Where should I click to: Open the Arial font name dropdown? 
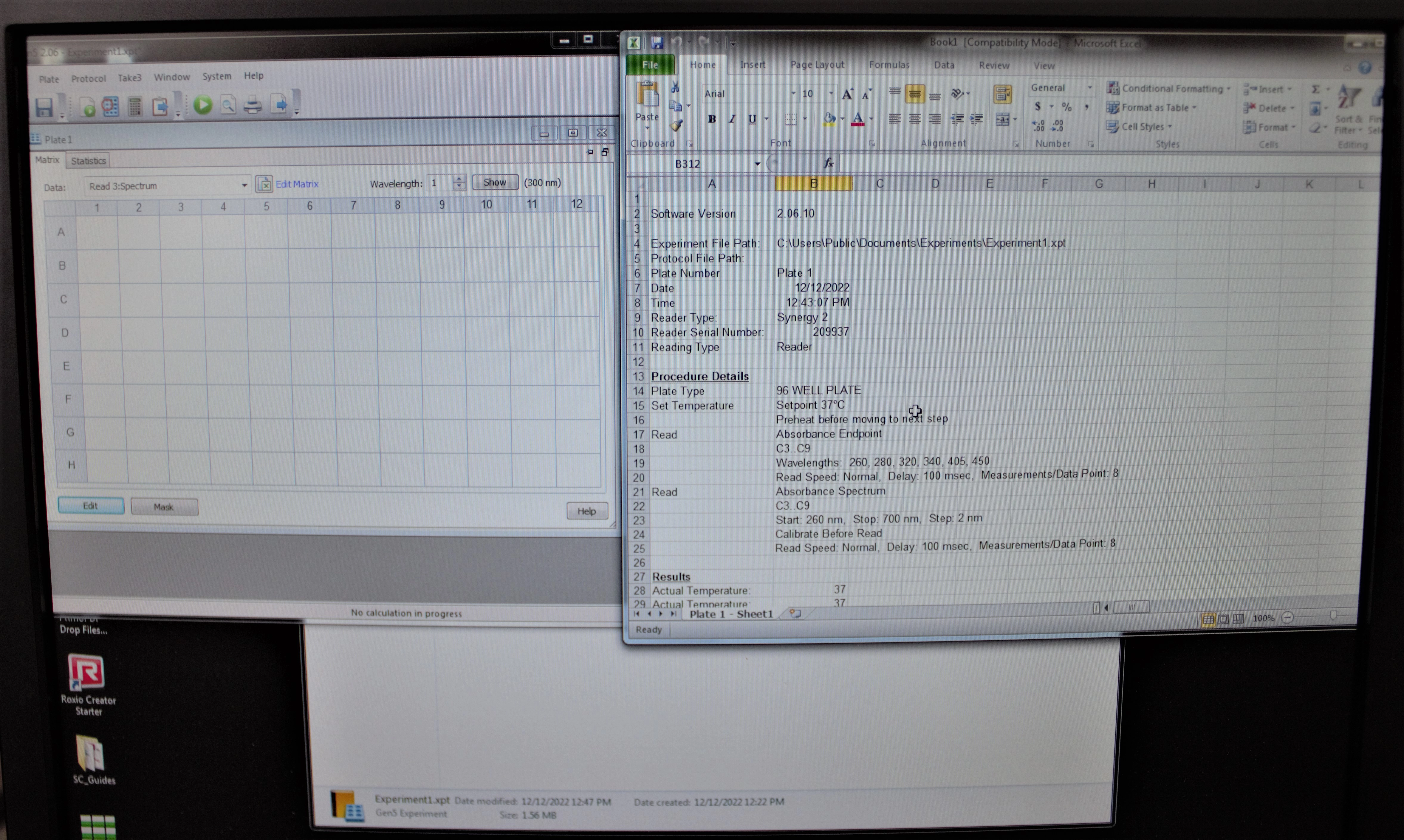click(x=792, y=93)
